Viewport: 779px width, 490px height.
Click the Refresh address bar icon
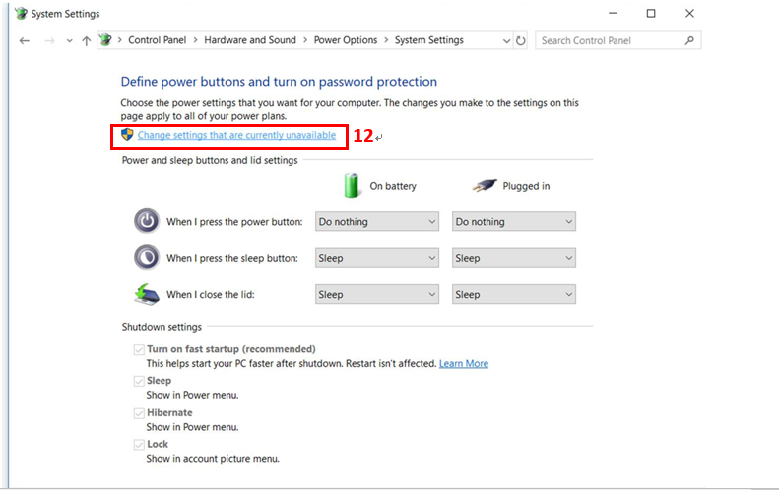click(x=520, y=41)
